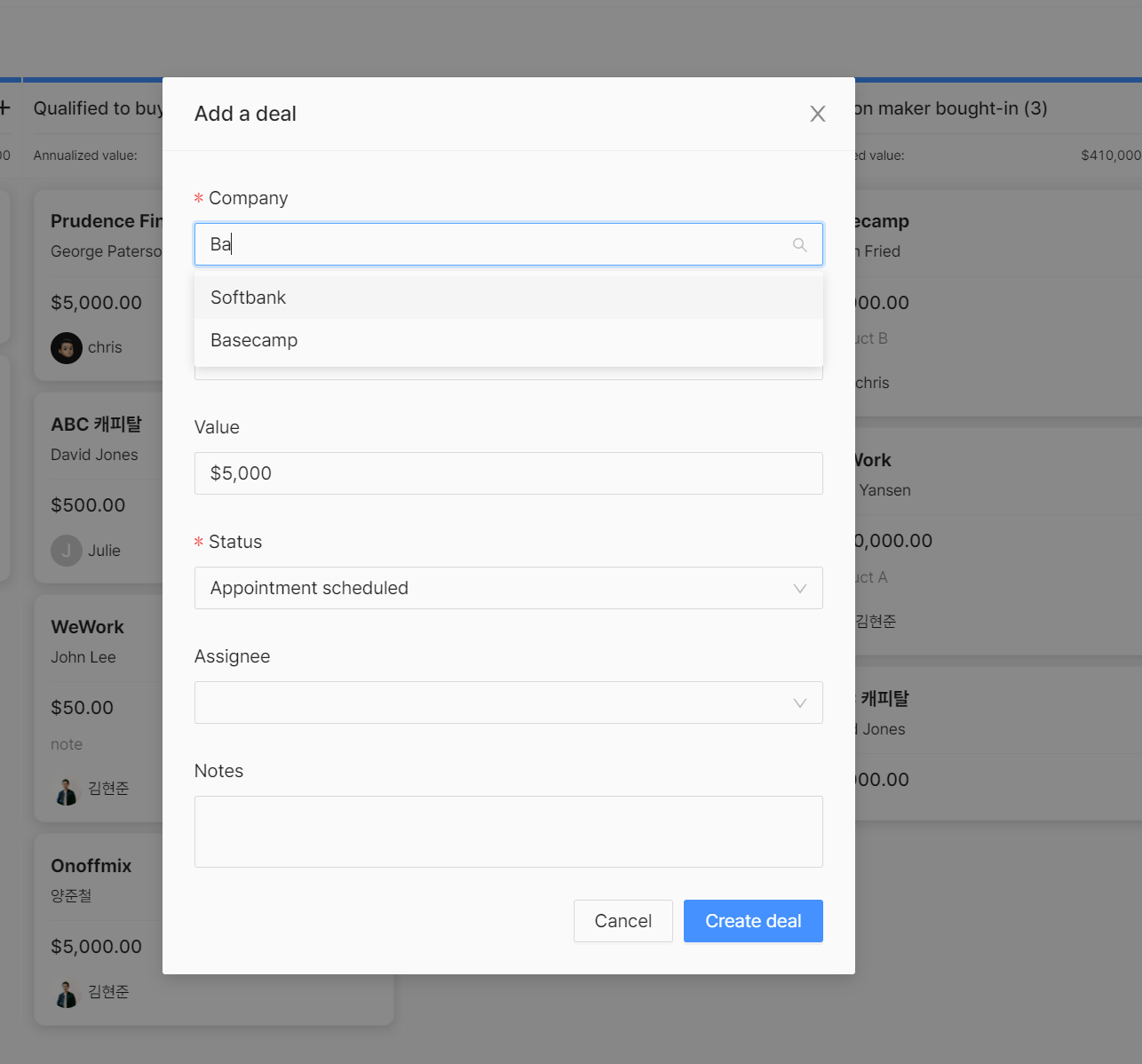Click the $500.00 deal amount
Viewport: 1142px width, 1064px height.
[x=88, y=505]
